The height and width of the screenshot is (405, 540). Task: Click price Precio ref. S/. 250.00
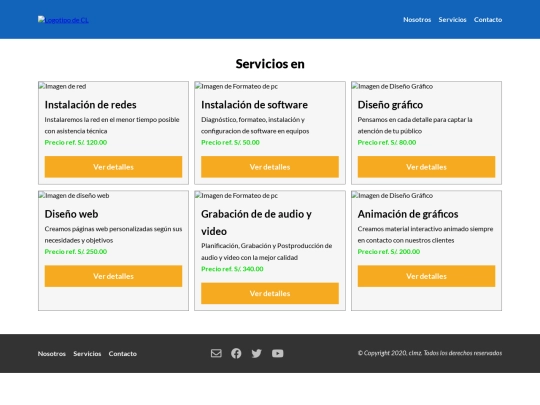76,251
